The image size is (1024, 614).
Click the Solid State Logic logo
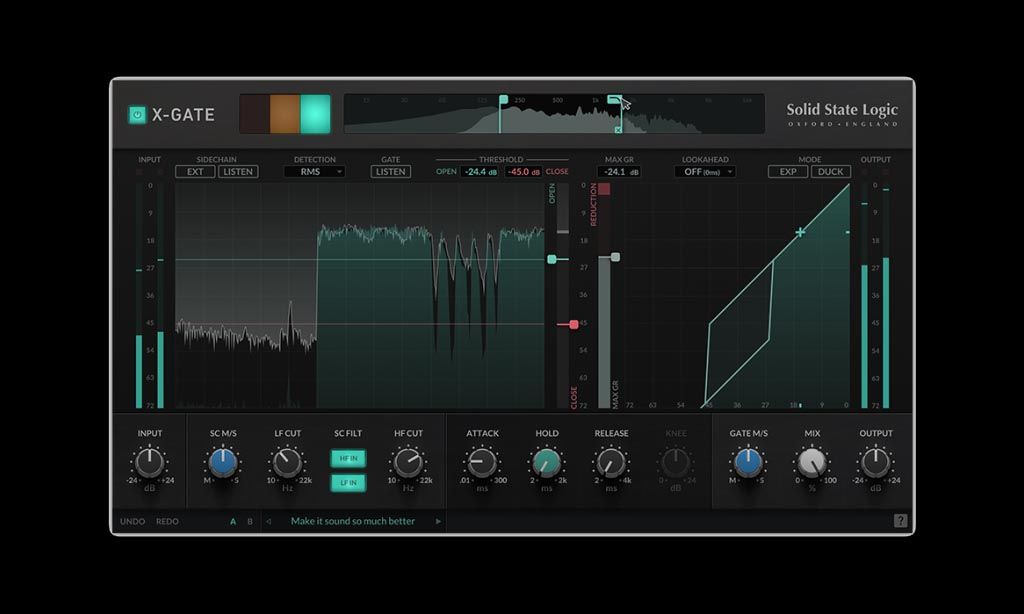(x=842, y=114)
